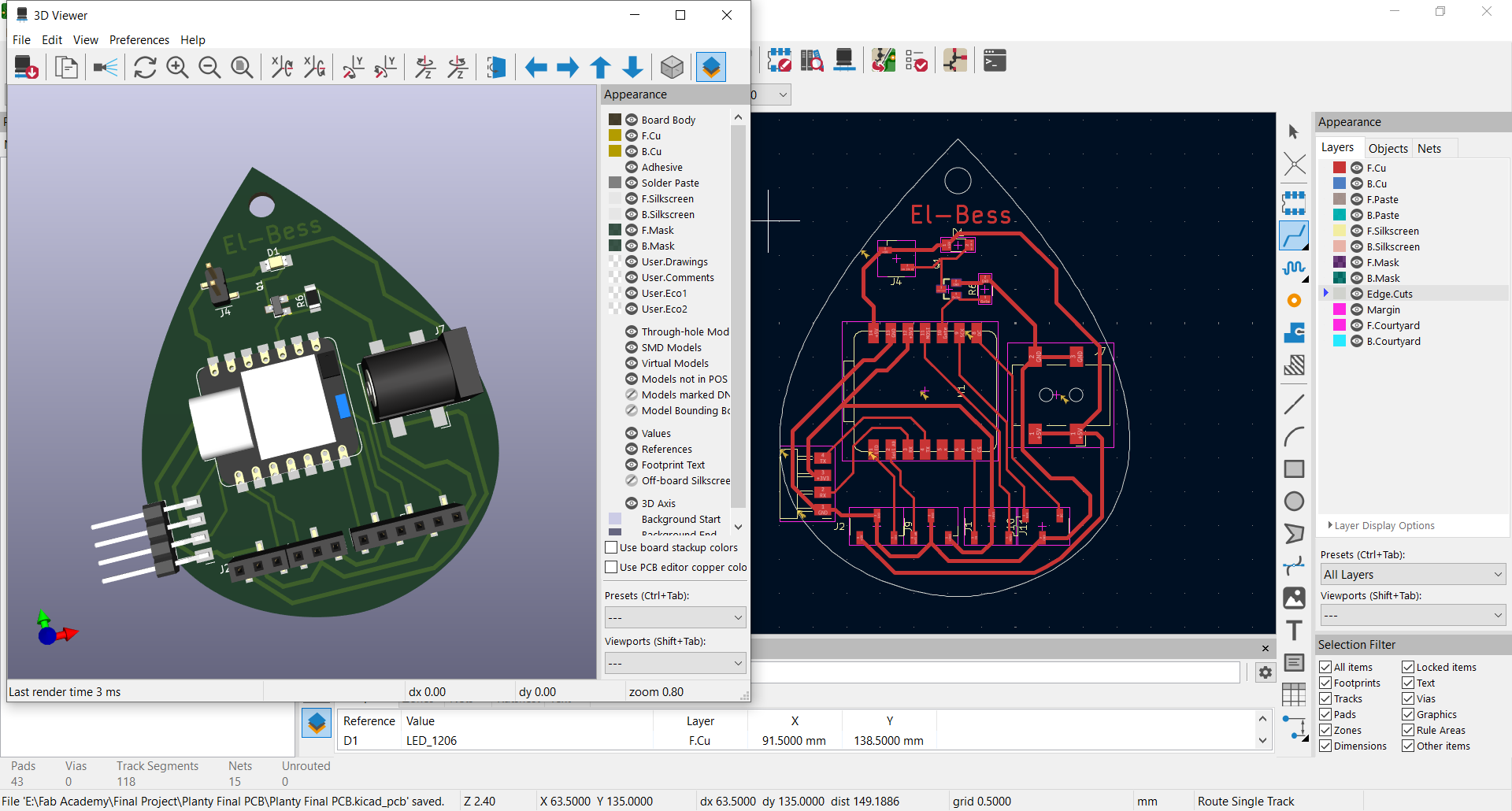This screenshot has height=811, width=1512.
Task: Select the Route Single Track tool
Action: pyautogui.click(x=1294, y=235)
